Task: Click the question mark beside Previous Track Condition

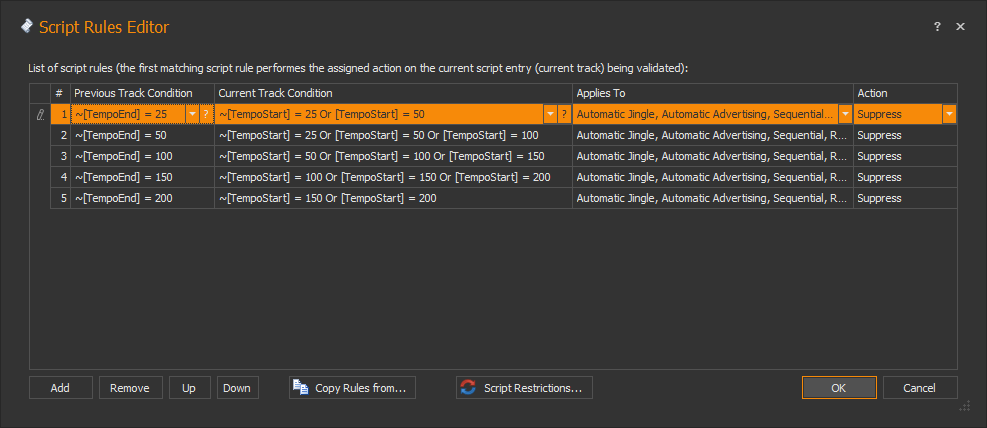Action: tap(206, 114)
